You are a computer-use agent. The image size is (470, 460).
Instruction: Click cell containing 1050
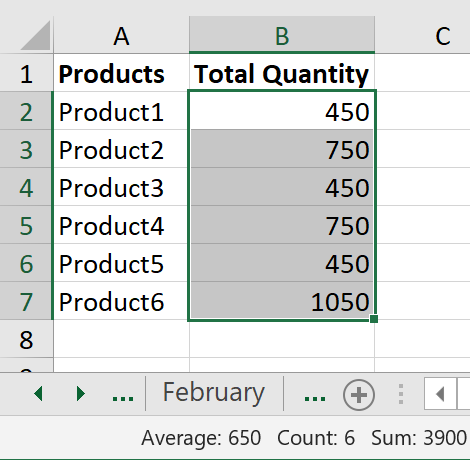pos(282,301)
